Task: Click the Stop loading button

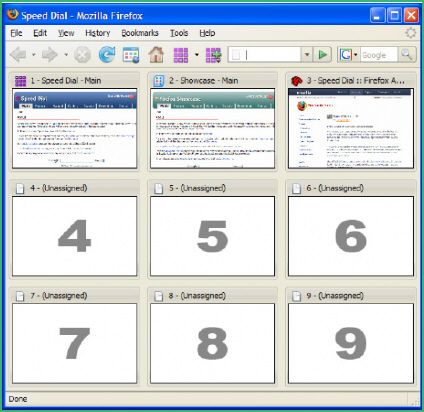Action: click(82, 55)
